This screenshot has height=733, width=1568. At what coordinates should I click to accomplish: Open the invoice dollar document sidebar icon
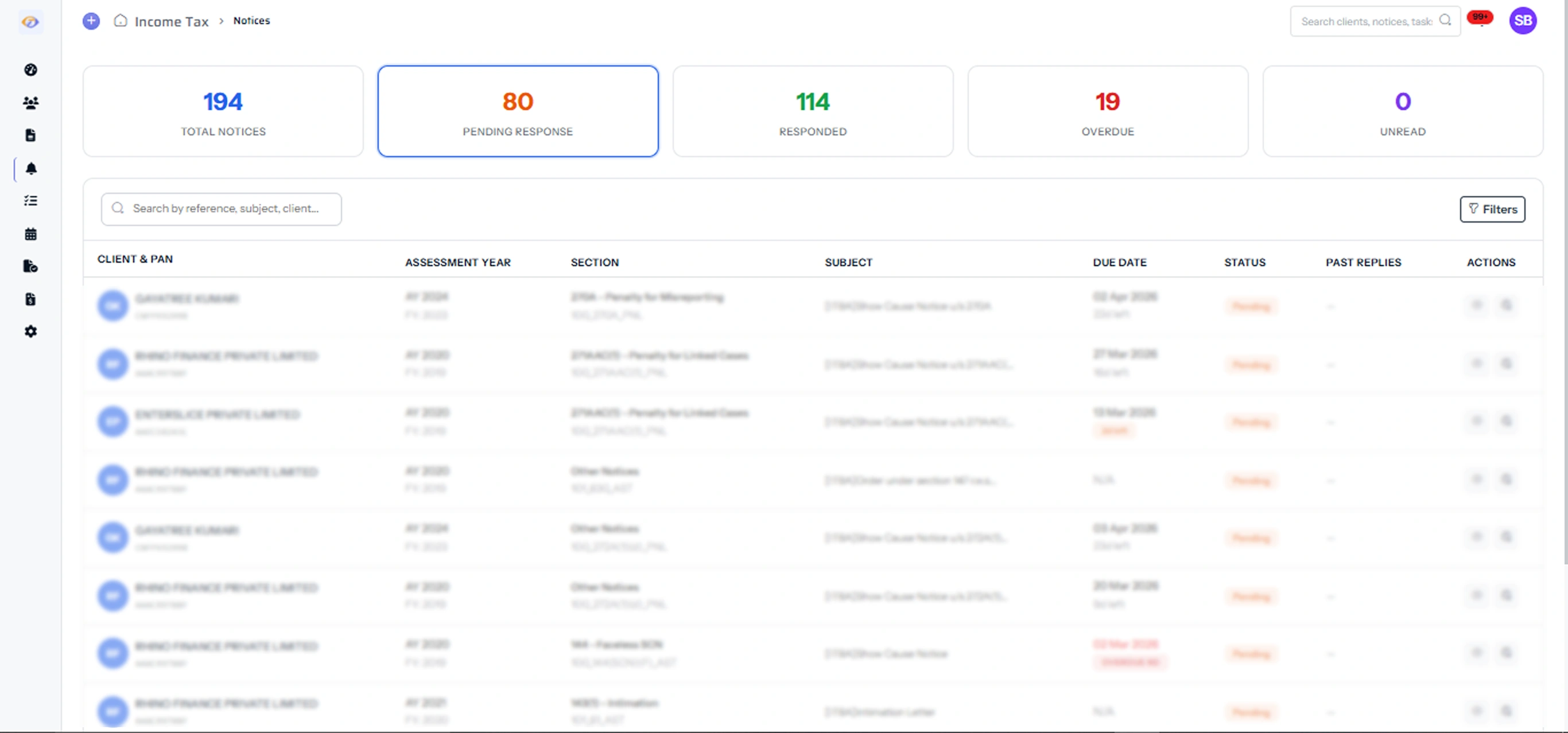pos(30,299)
